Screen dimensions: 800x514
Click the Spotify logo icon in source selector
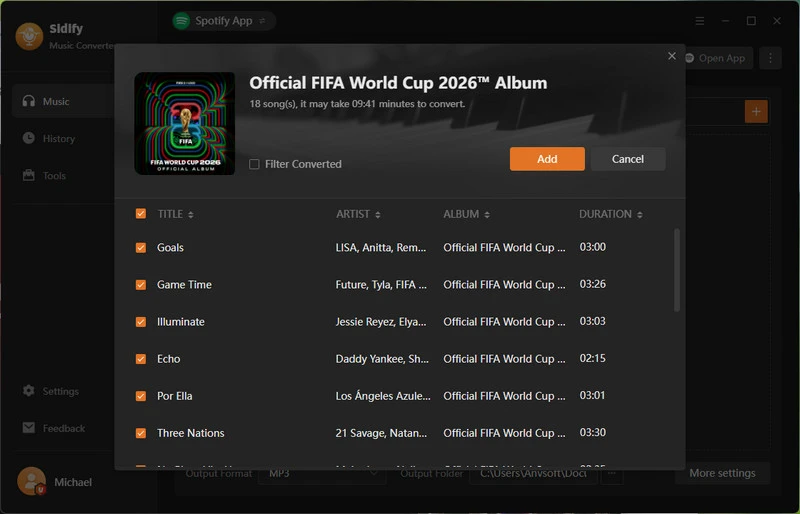tap(181, 21)
